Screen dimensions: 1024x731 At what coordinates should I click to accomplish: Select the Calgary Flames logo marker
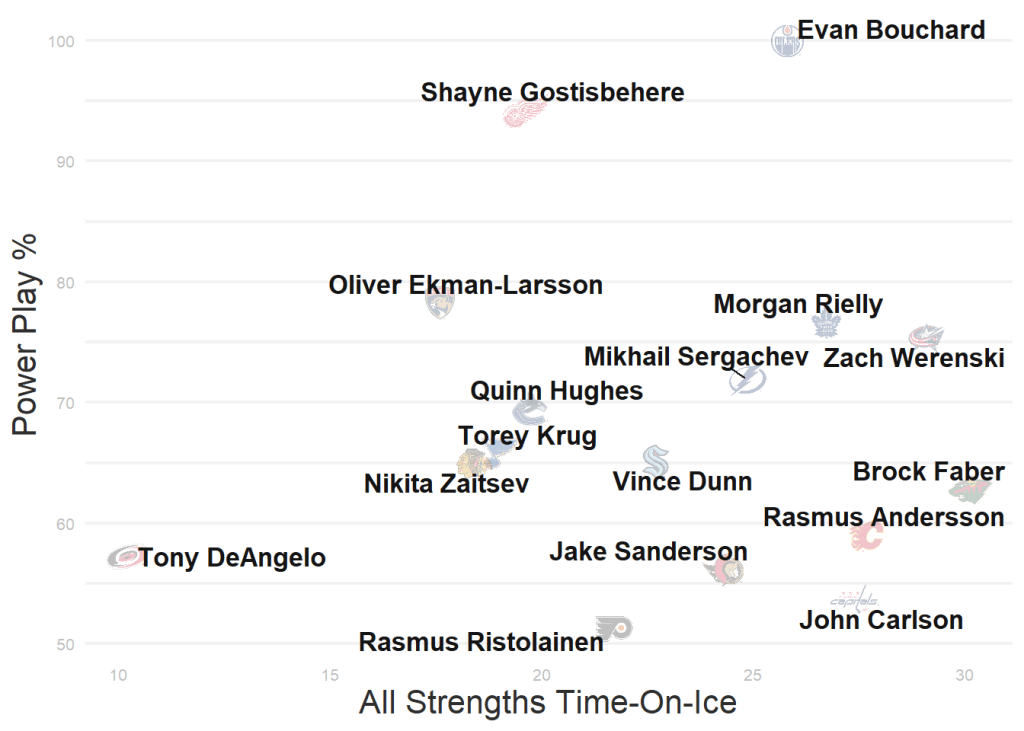coord(867,538)
